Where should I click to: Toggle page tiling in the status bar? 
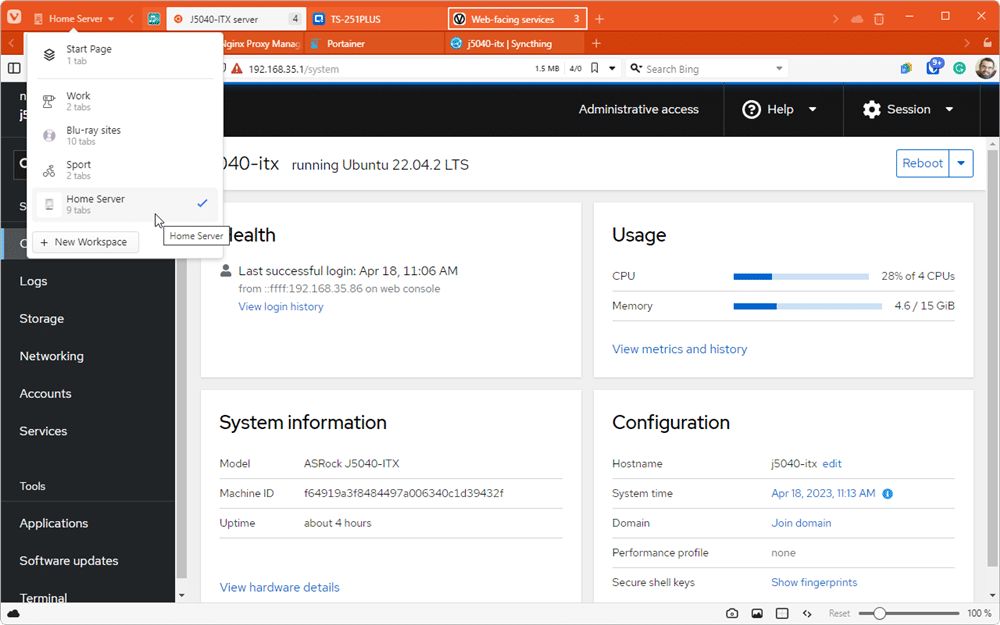781,612
